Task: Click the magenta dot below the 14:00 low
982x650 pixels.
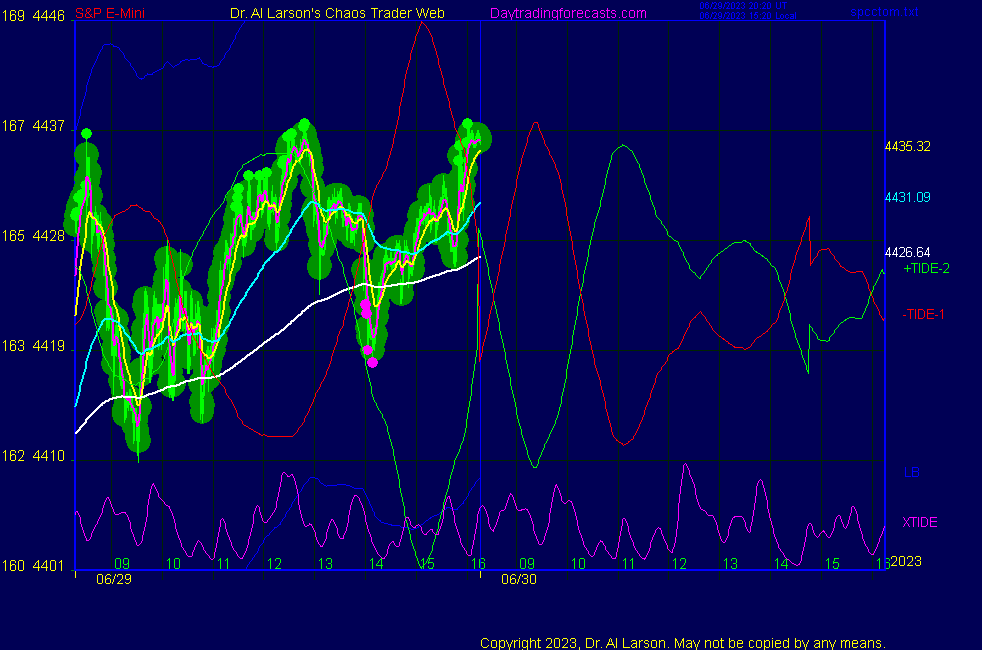Action: click(373, 362)
